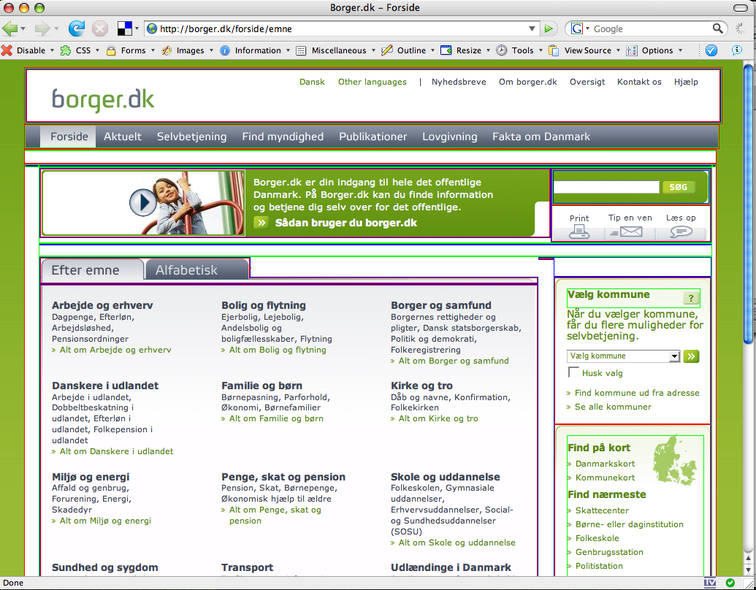This screenshot has width=756, height=590.
Task: Open the Vælg kommune select box
Action: coord(623,356)
